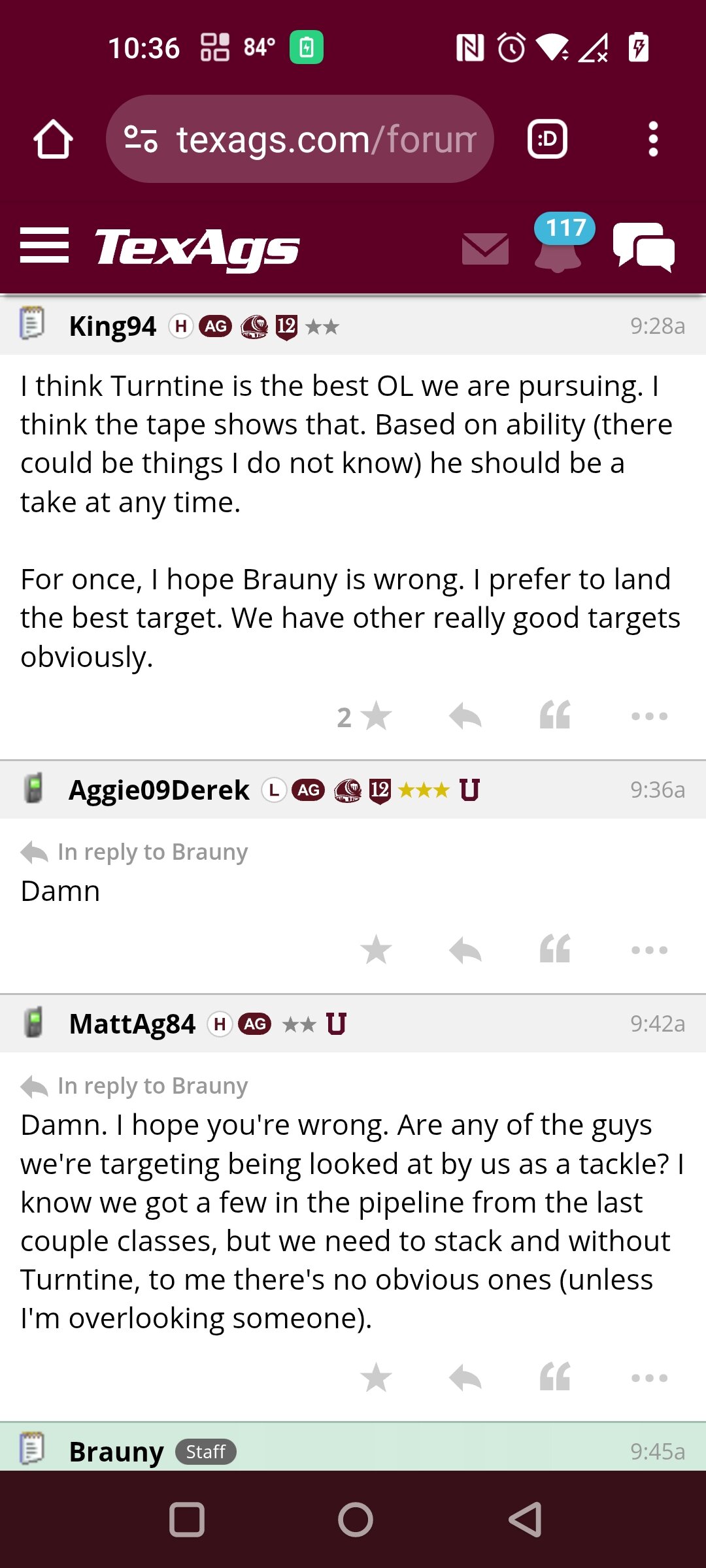Viewport: 706px width, 1568px height.
Task: Open more options on Aggie09Derek's post
Action: click(649, 950)
